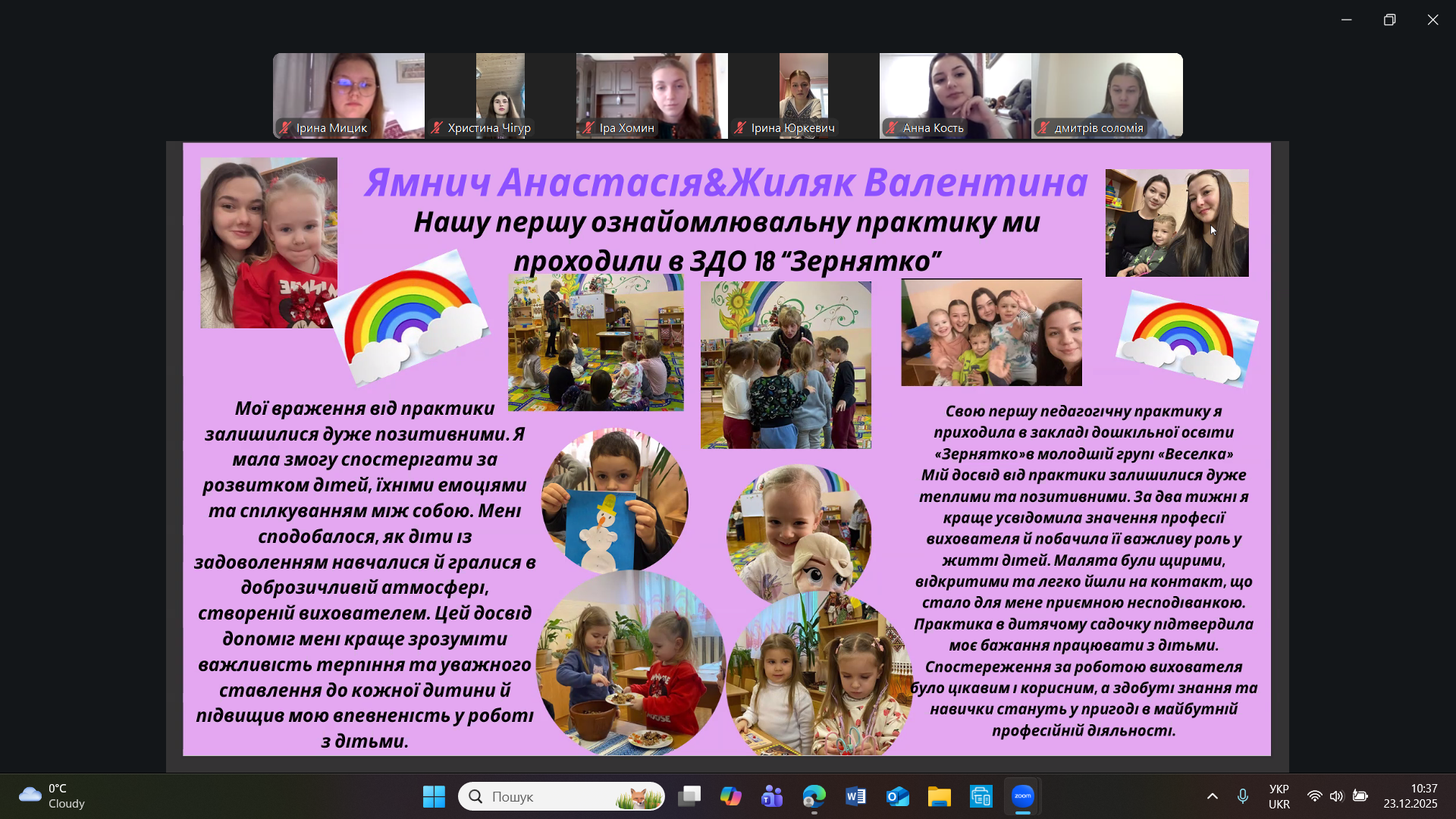Open File Explorer folder icon
1456x819 pixels.
[x=939, y=796]
